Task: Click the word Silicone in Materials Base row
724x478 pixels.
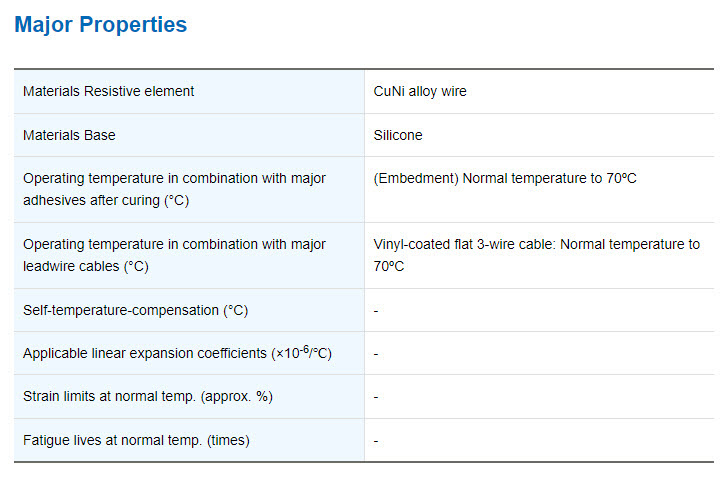Action: pyautogui.click(x=398, y=135)
